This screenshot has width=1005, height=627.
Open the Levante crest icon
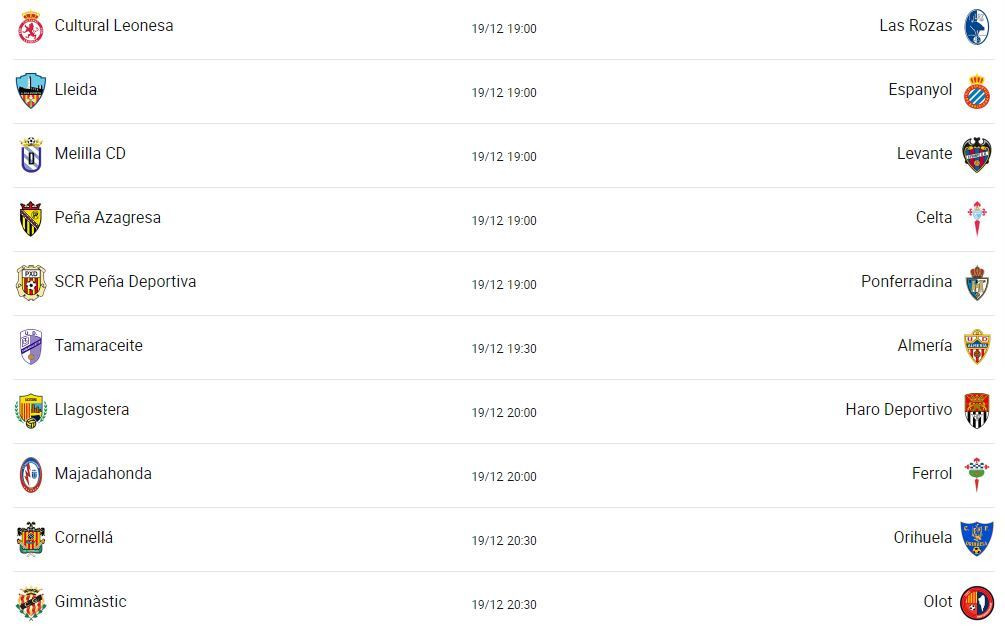(976, 155)
